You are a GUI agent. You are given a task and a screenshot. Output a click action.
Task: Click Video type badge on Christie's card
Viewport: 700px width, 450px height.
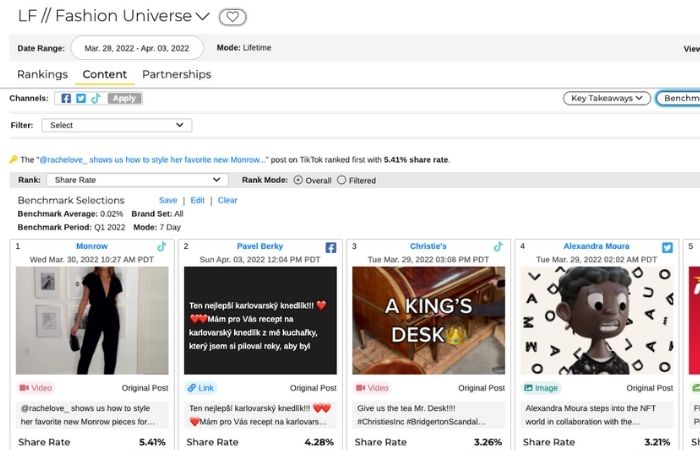(372, 388)
